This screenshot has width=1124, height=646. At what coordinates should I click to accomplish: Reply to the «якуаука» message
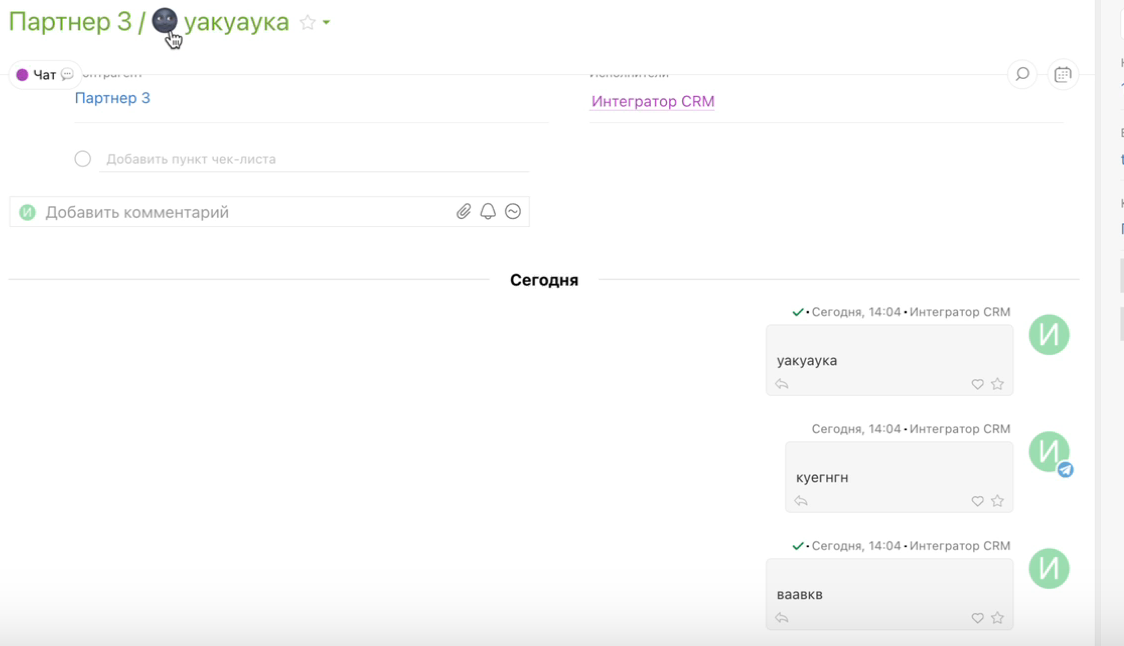(782, 384)
